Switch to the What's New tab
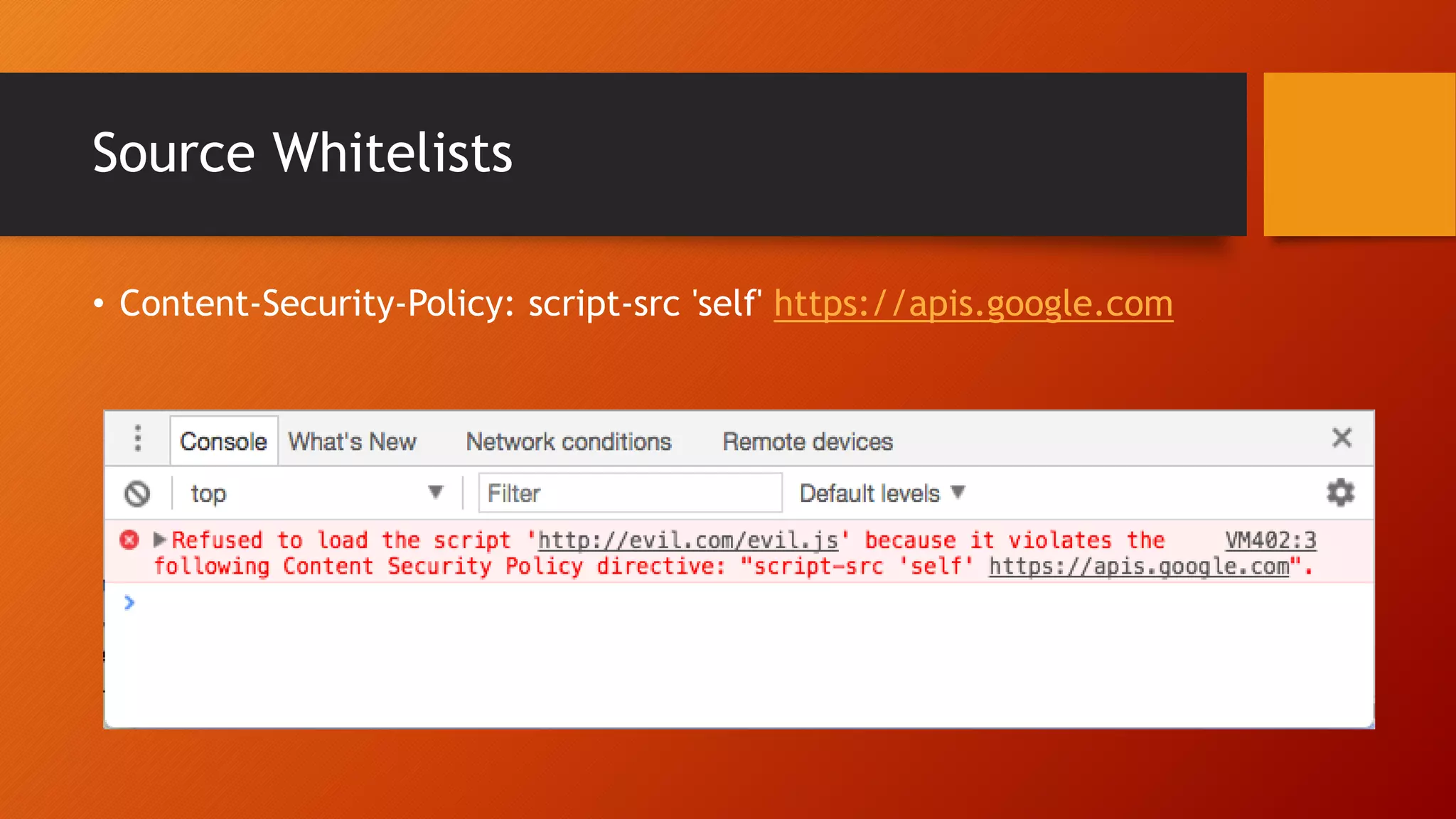1456x819 pixels. click(353, 441)
